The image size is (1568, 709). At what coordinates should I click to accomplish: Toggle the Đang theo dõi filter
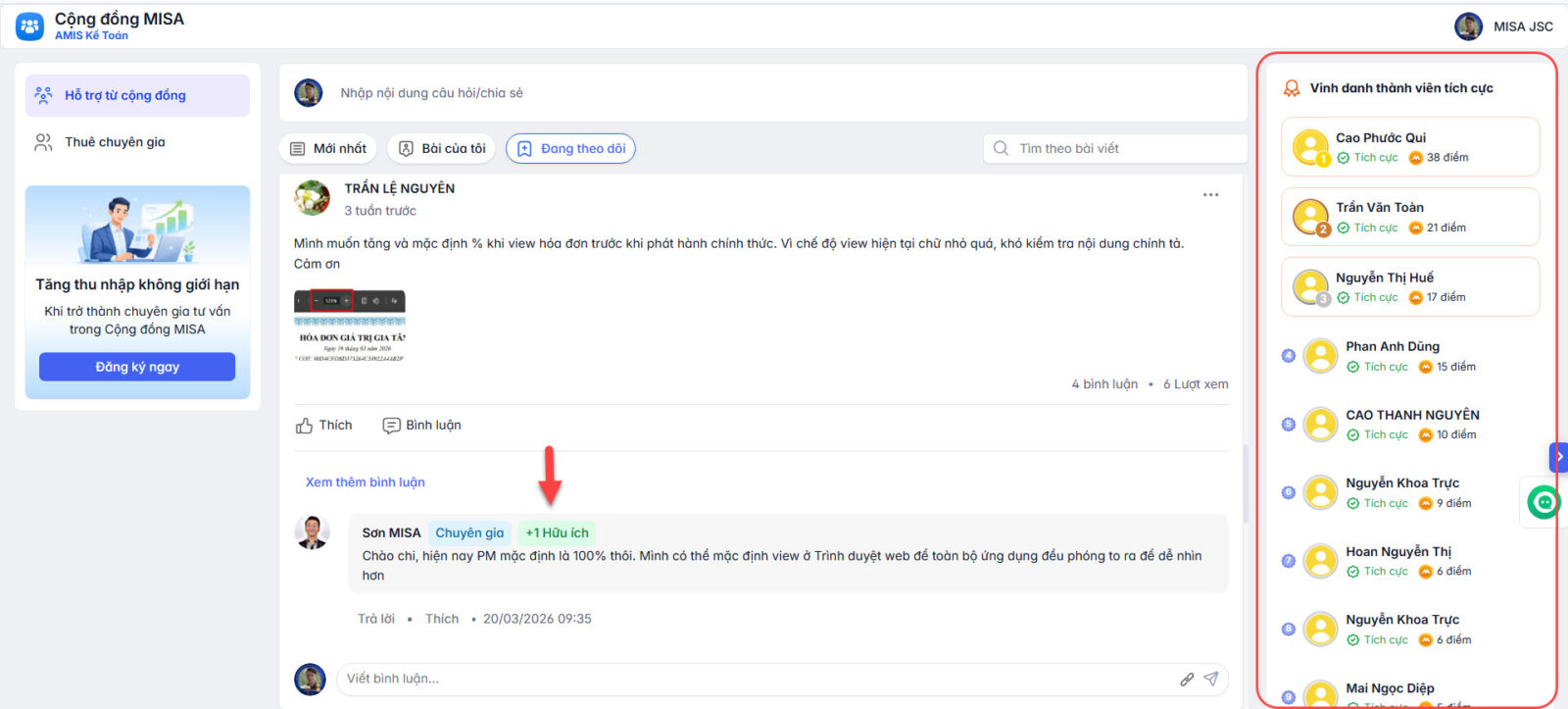click(x=570, y=149)
